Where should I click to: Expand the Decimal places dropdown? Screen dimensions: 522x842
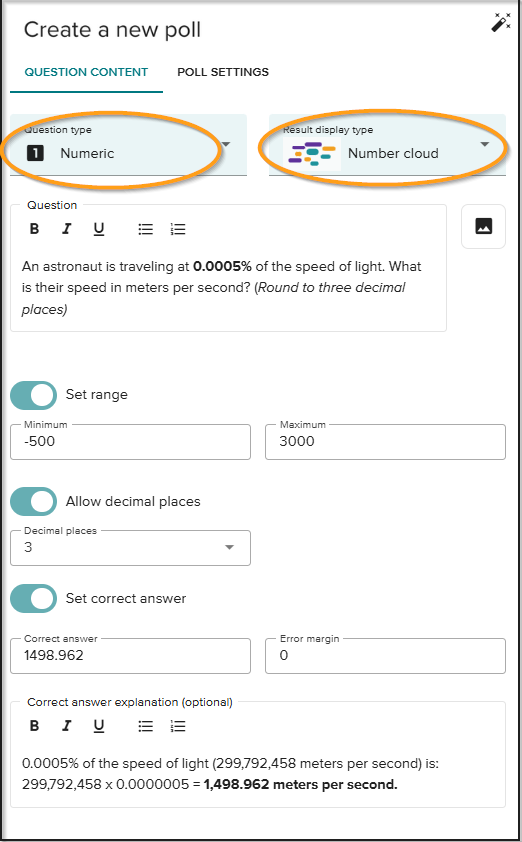[x=130, y=548]
